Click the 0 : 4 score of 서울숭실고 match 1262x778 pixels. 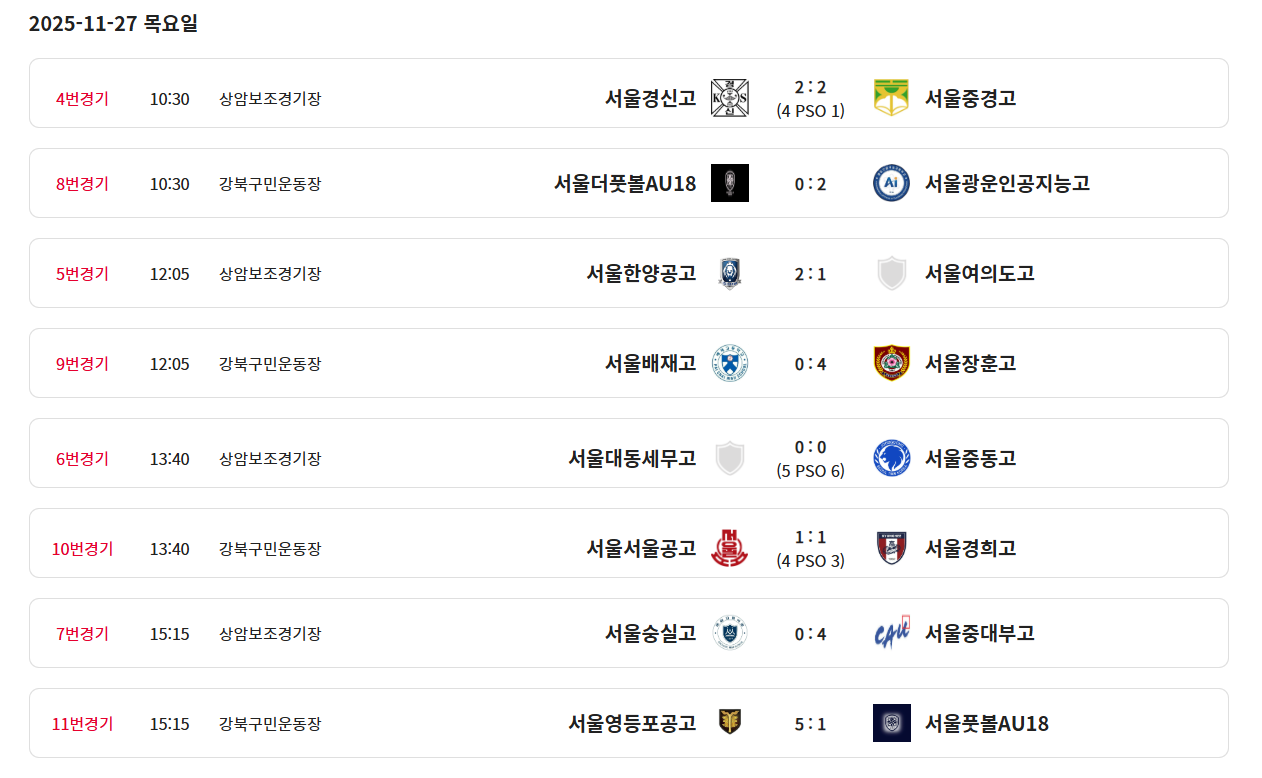pos(810,634)
